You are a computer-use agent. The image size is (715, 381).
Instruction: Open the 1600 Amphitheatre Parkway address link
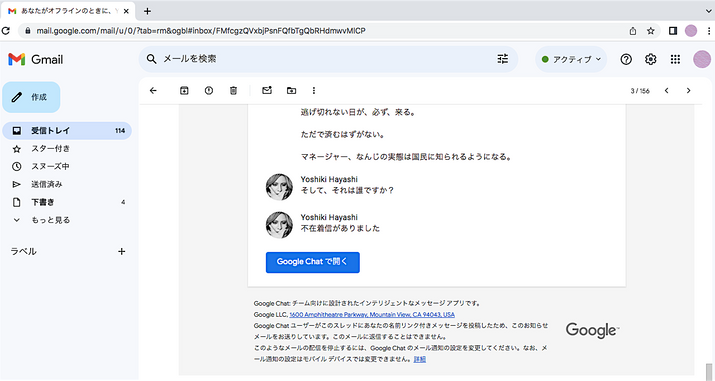(372, 314)
